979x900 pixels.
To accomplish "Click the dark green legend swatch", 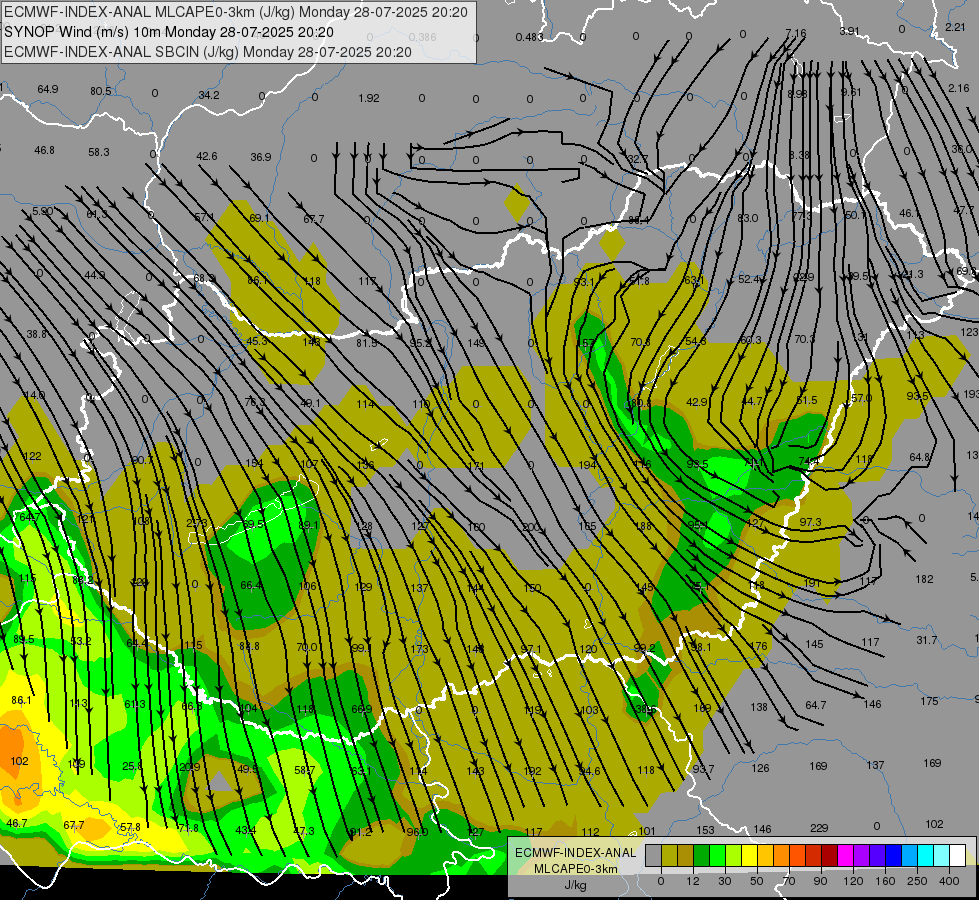I will 702,855.
